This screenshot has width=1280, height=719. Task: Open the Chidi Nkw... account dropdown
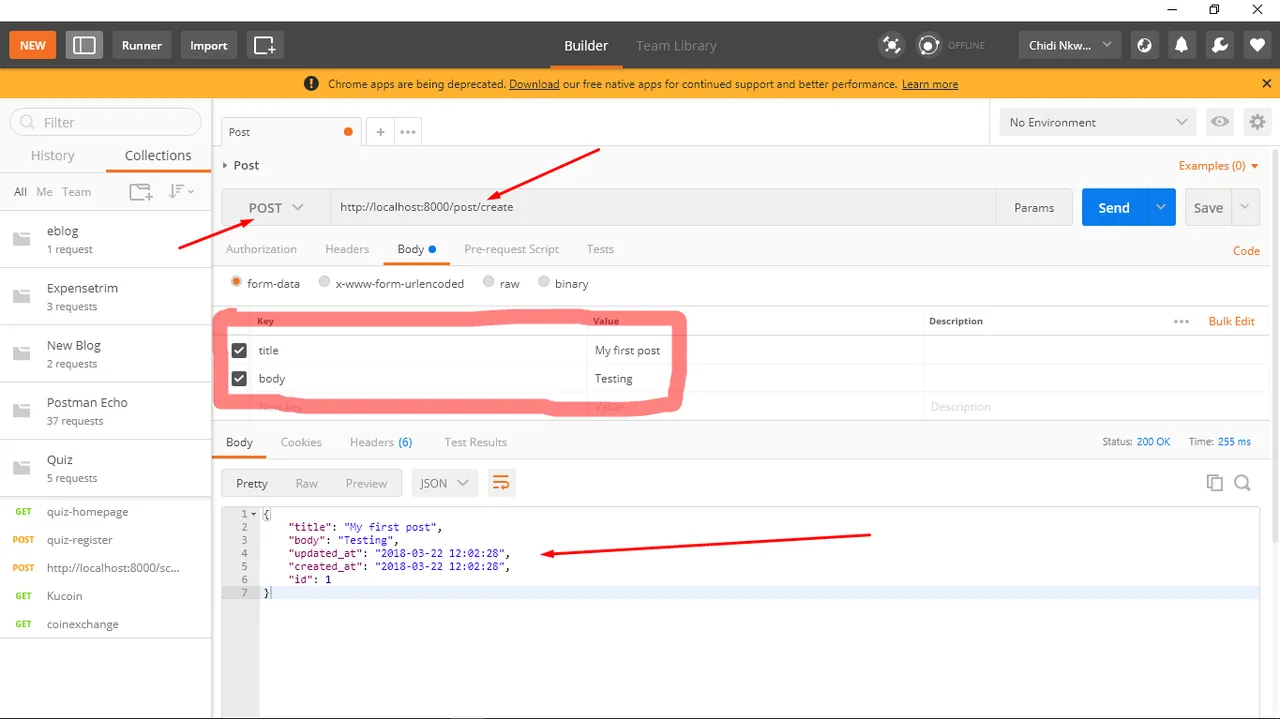[1070, 45]
